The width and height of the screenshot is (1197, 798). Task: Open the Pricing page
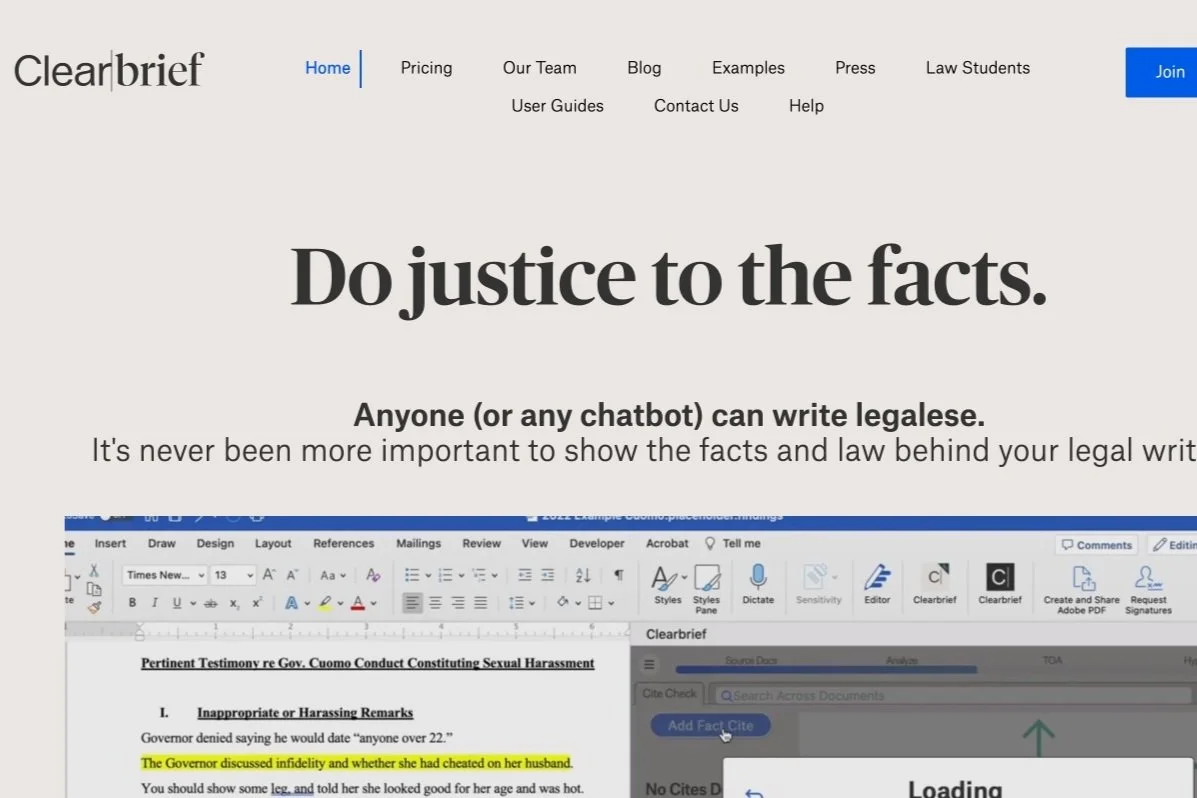tap(426, 68)
